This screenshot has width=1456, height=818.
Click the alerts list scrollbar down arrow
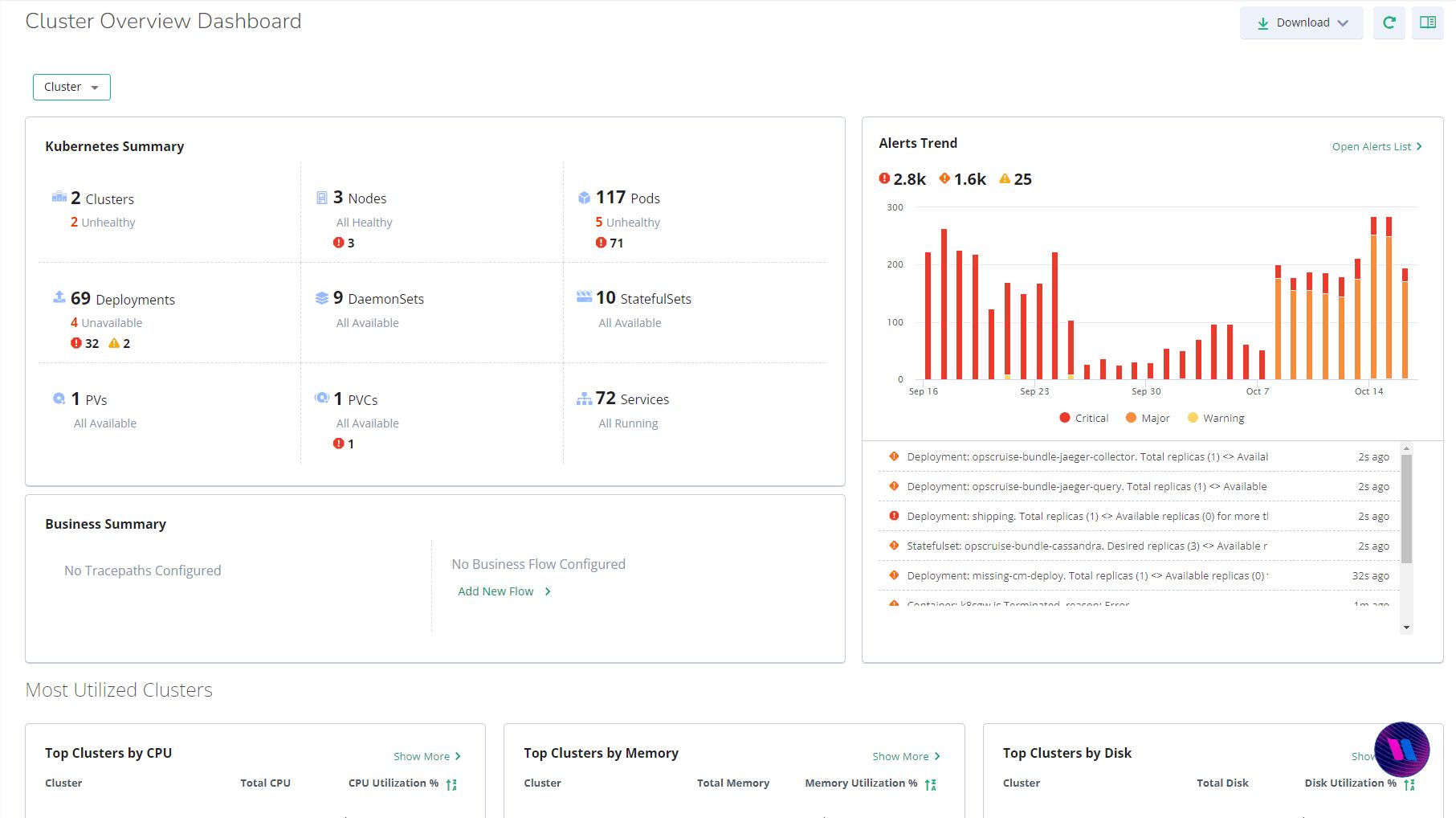(x=1406, y=628)
